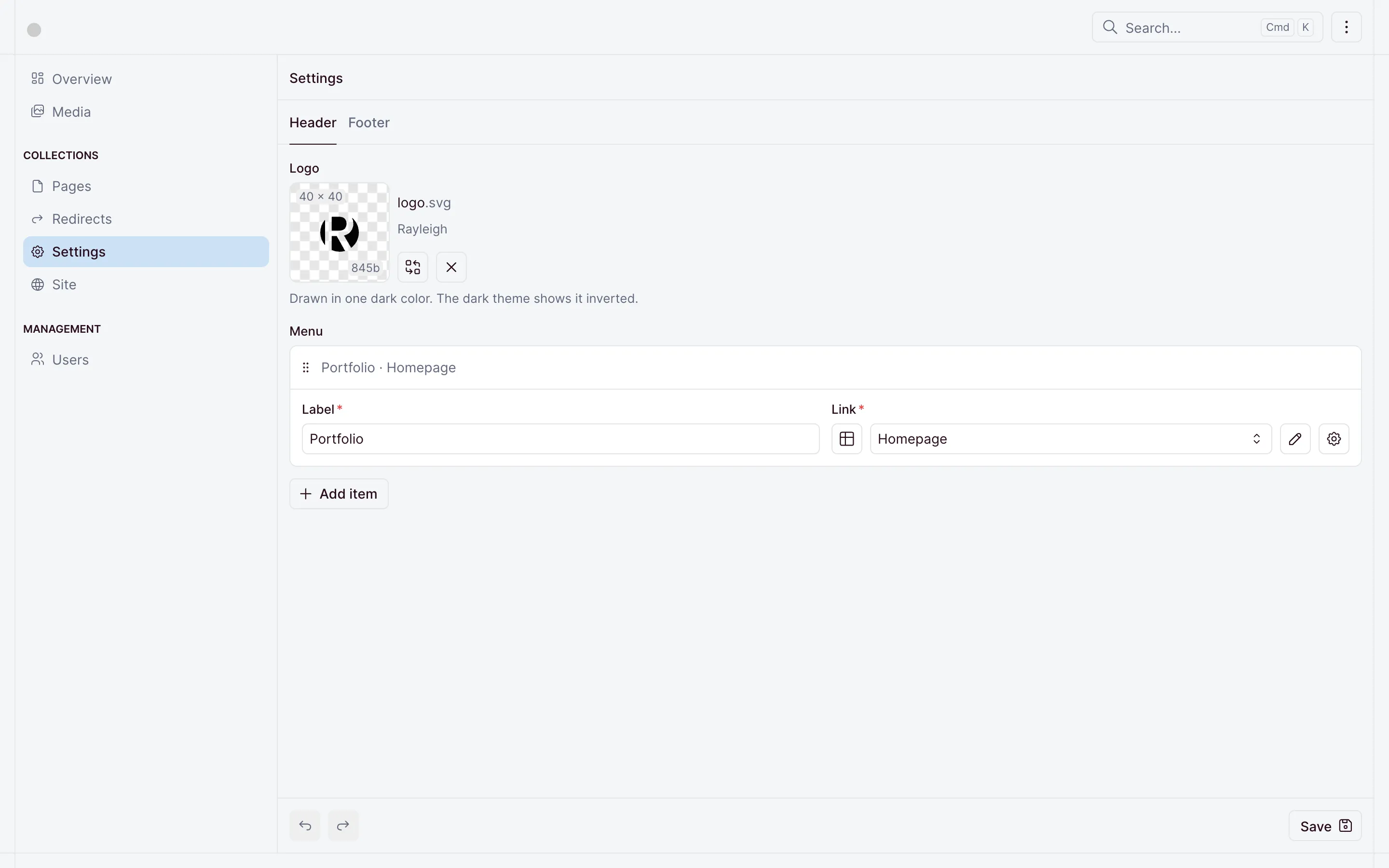Open the Homepage link dropdown
Screen dimensions: 1389x868
click(x=1071, y=439)
